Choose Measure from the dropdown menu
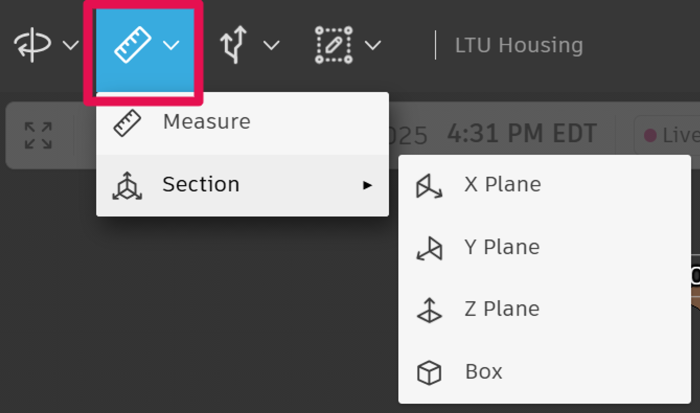700x413 pixels. pyautogui.click(x=206, y=122)
